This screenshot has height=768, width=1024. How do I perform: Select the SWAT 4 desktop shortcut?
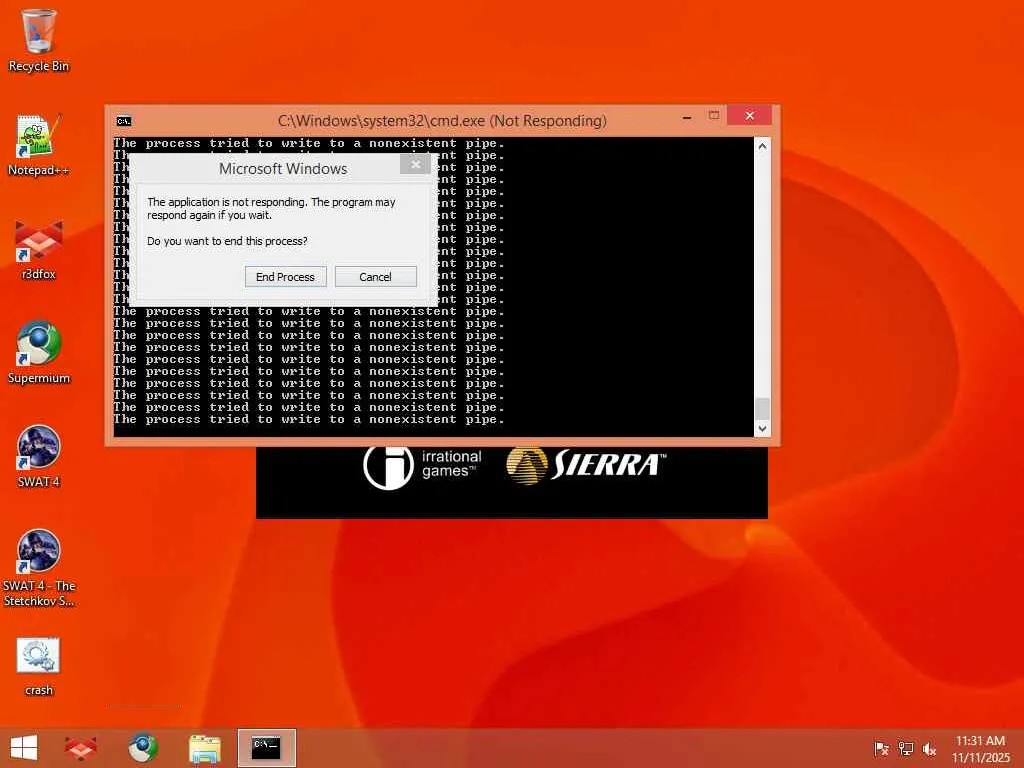[x=39, y=457]
